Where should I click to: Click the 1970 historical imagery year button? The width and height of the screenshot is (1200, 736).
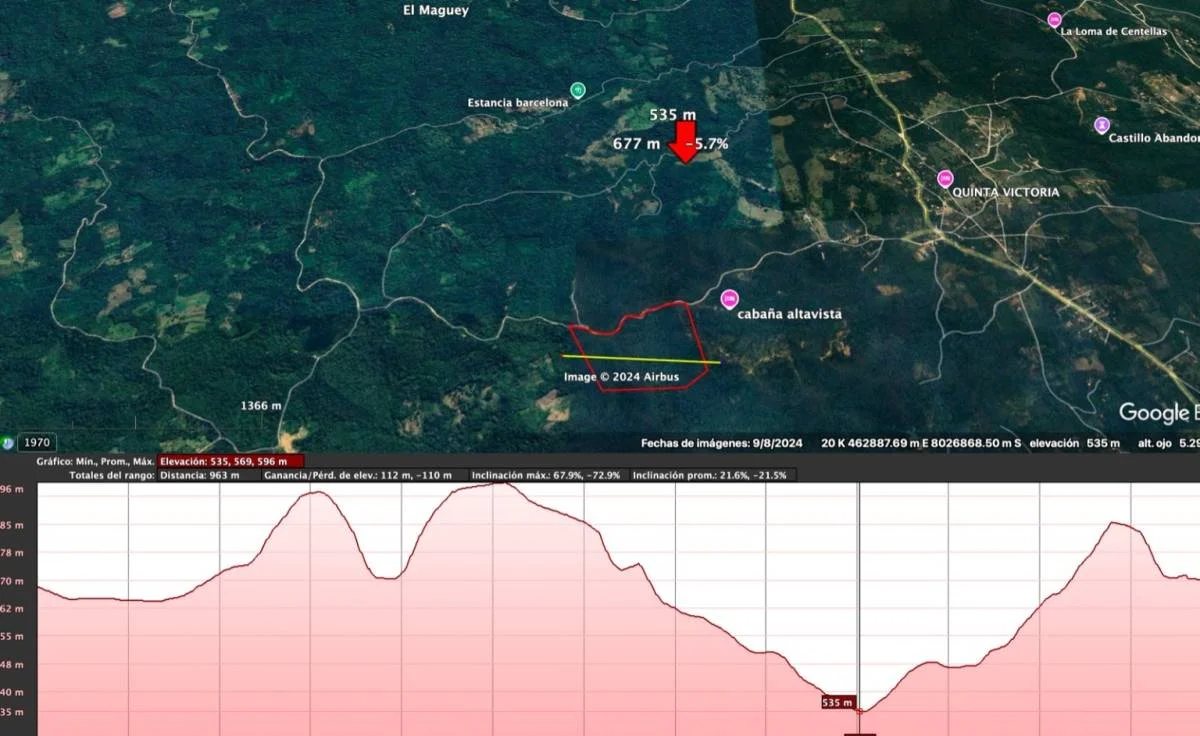coord(39,443)
